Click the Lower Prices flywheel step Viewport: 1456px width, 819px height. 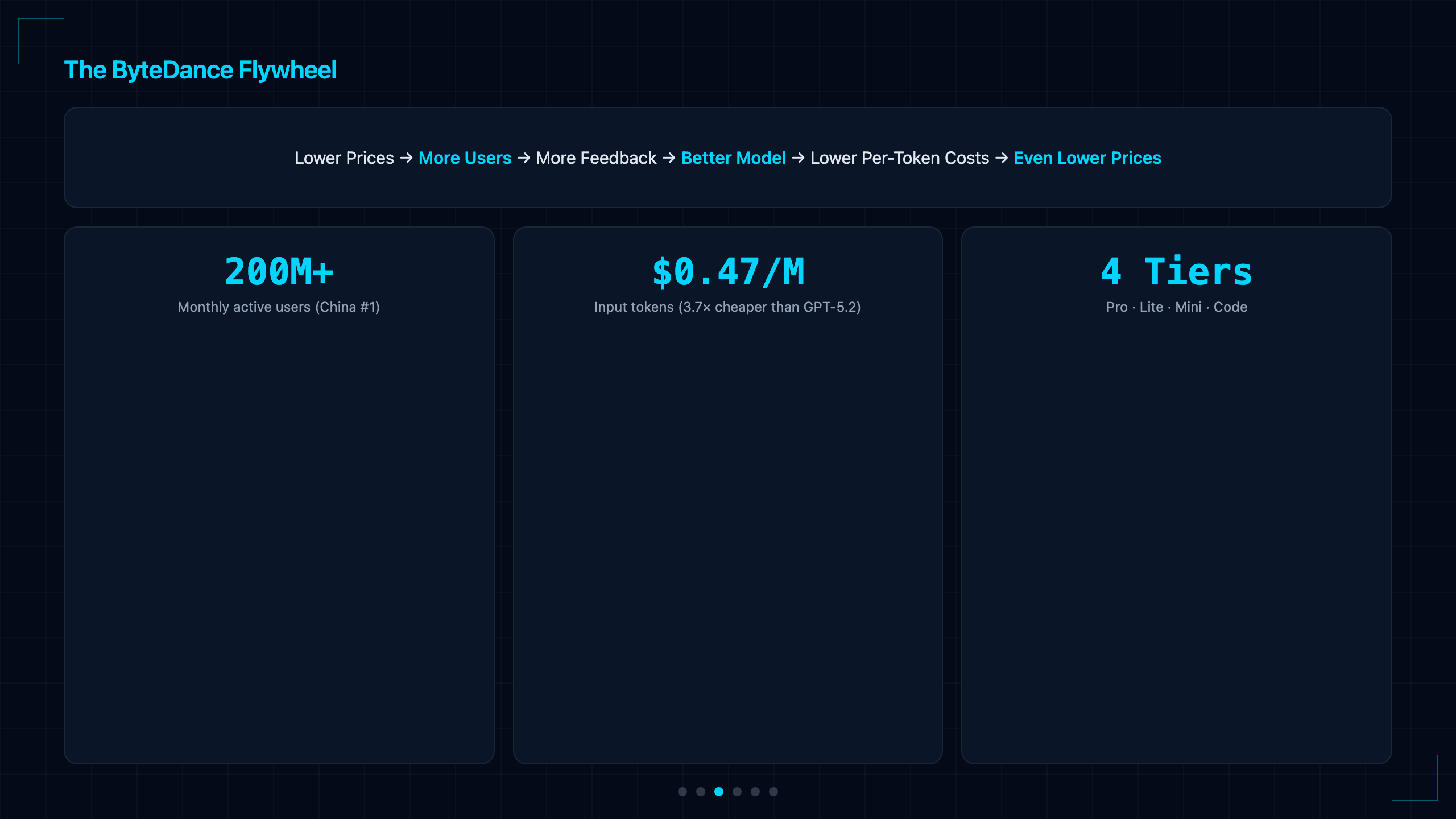[344, 158]
